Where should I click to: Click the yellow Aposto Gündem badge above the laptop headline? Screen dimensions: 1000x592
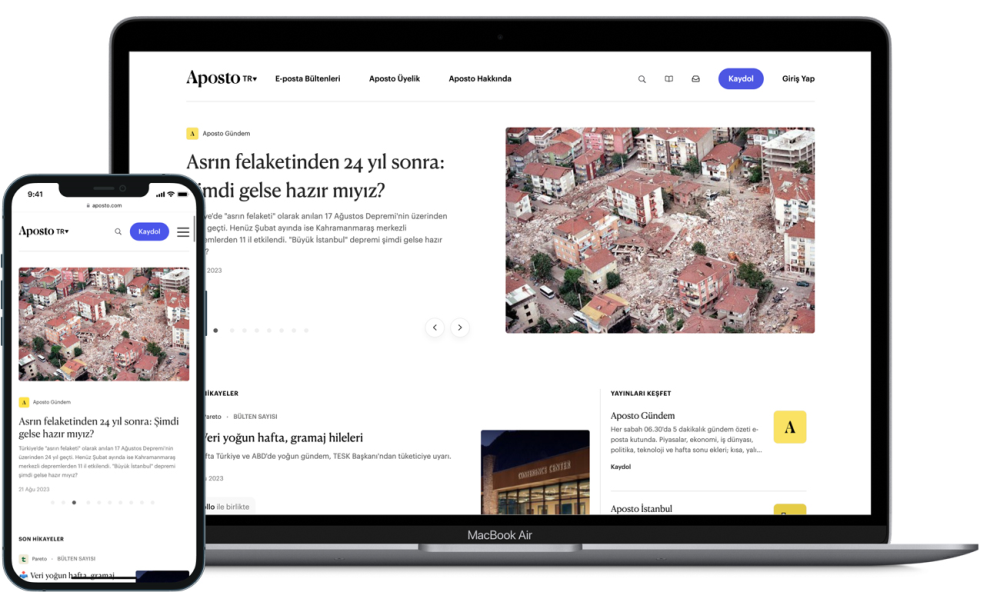point(192,133)
